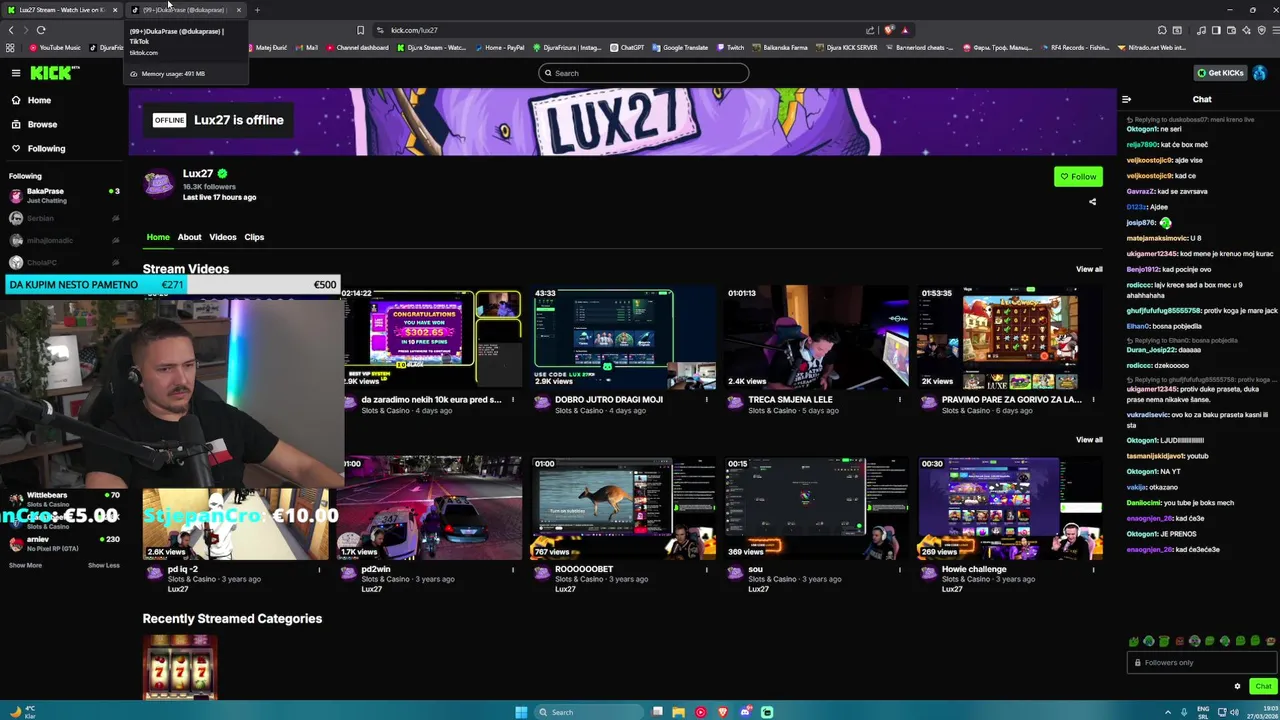Image resolution: width=1280 pixels, height=720 pixels.
Task: Open the Brave Shields lion icon
Action: click(x=889, y=30)
